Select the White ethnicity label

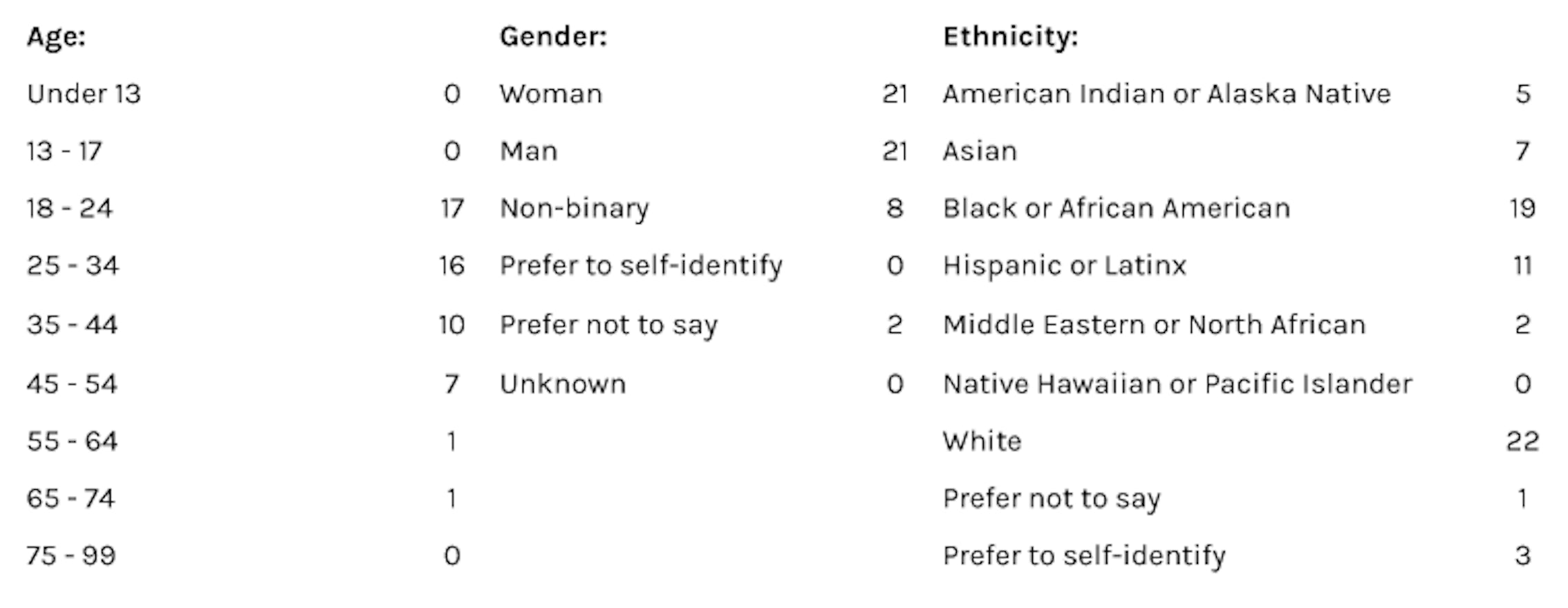point(982,441)
